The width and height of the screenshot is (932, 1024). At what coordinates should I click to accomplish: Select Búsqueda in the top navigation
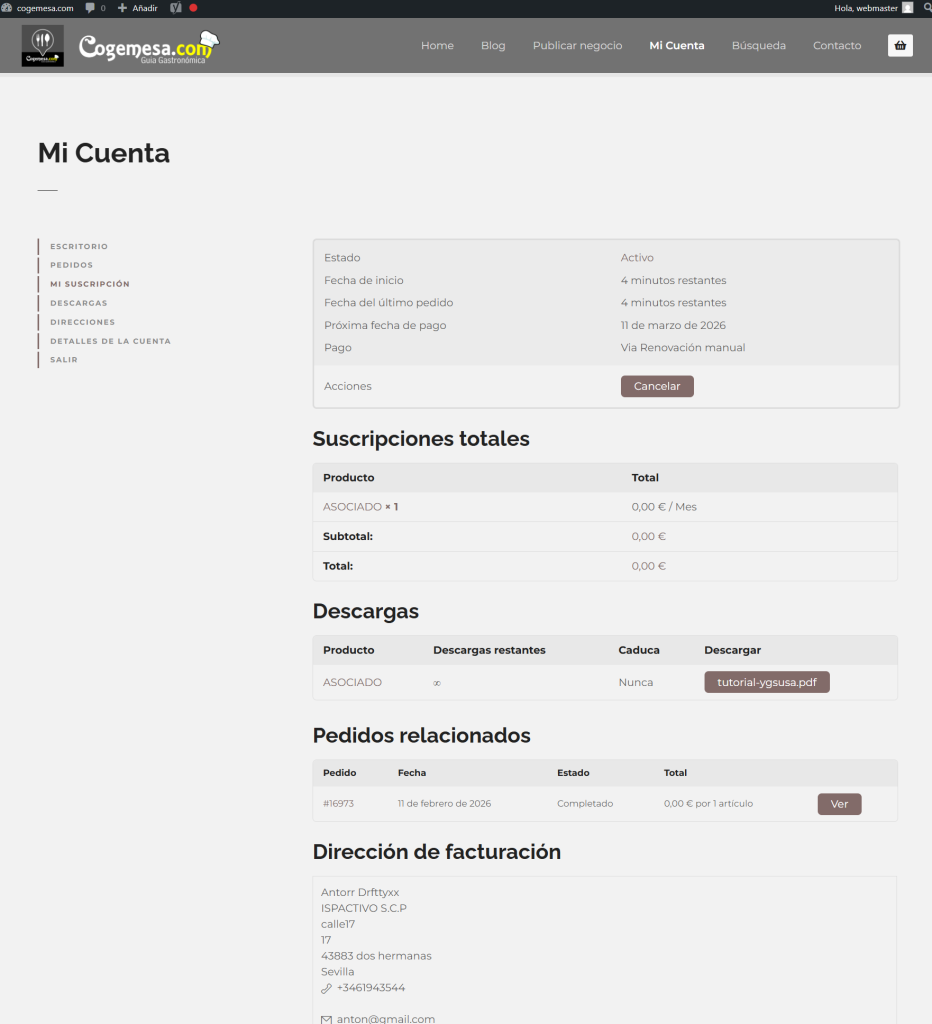[x=758, y=46]
